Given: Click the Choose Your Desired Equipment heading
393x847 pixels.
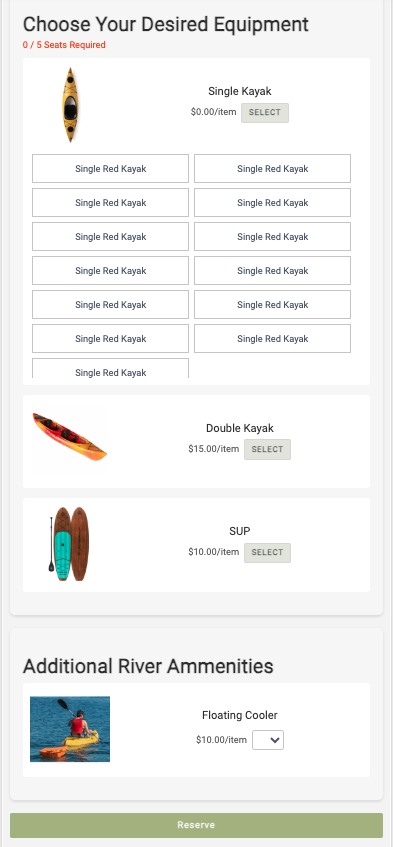Looking at the screenshot, I should point(166,24).
